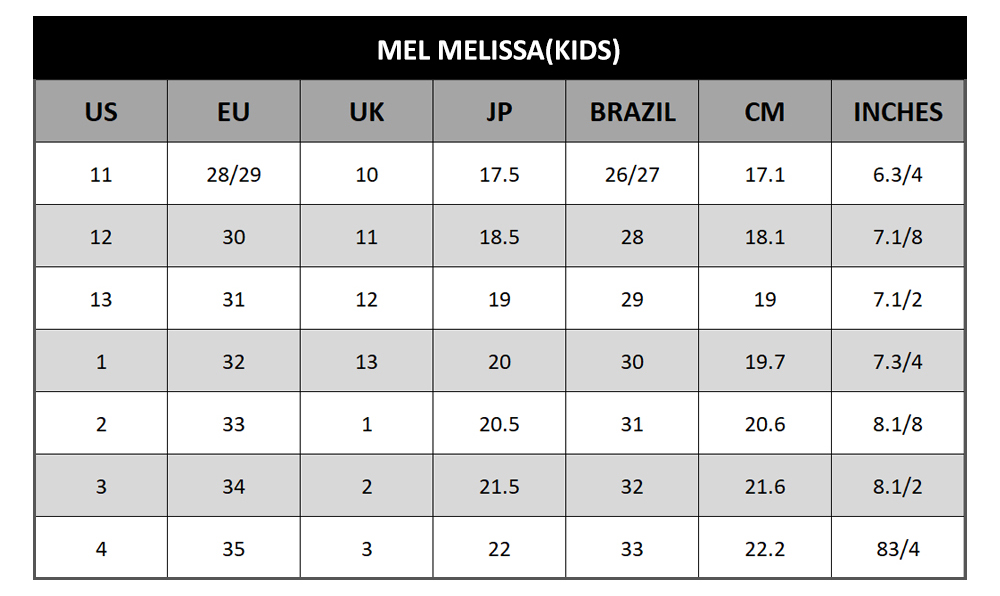
Task: Select the 21.6 CM cell
Action: click(765, 487)
